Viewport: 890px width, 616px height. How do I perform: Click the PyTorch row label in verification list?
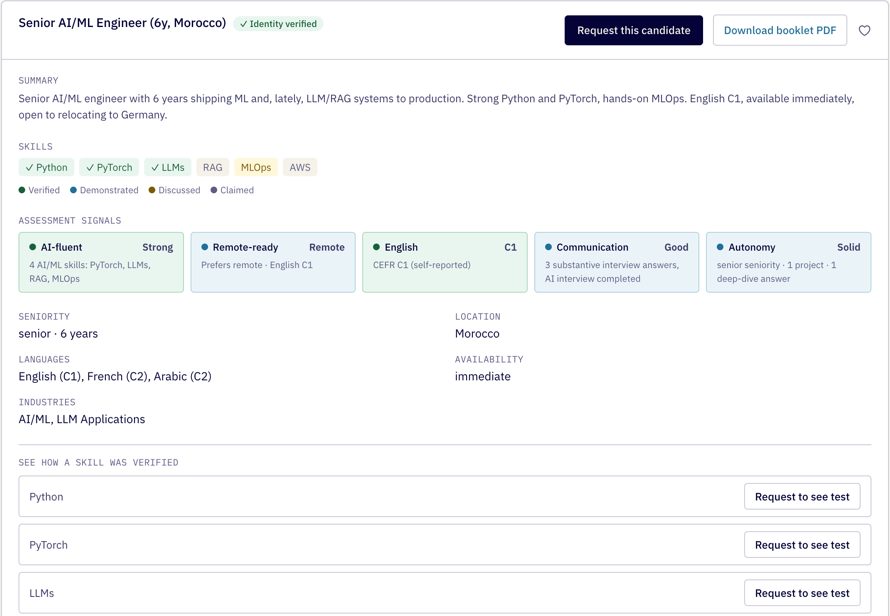pyautogui.click(x=48, y=545)
